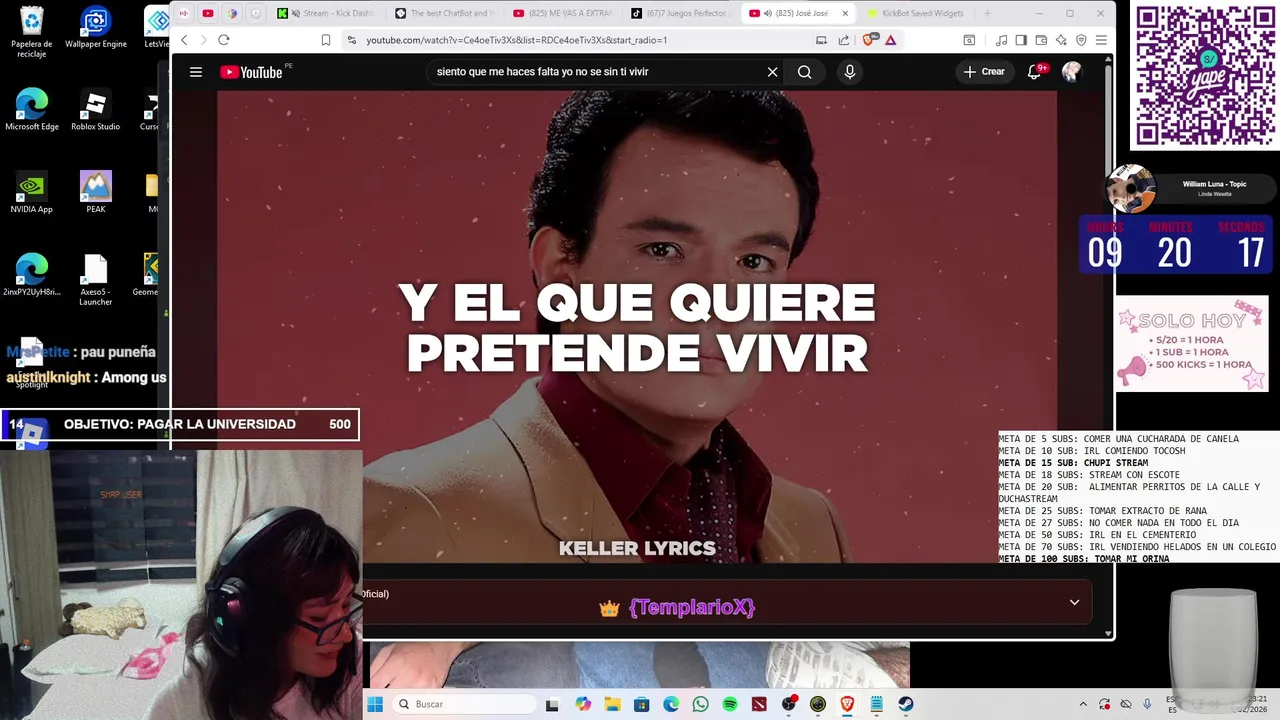Run search with the magnifying glass button
This screenshot has height=720, width=1280.
[804, 72]
